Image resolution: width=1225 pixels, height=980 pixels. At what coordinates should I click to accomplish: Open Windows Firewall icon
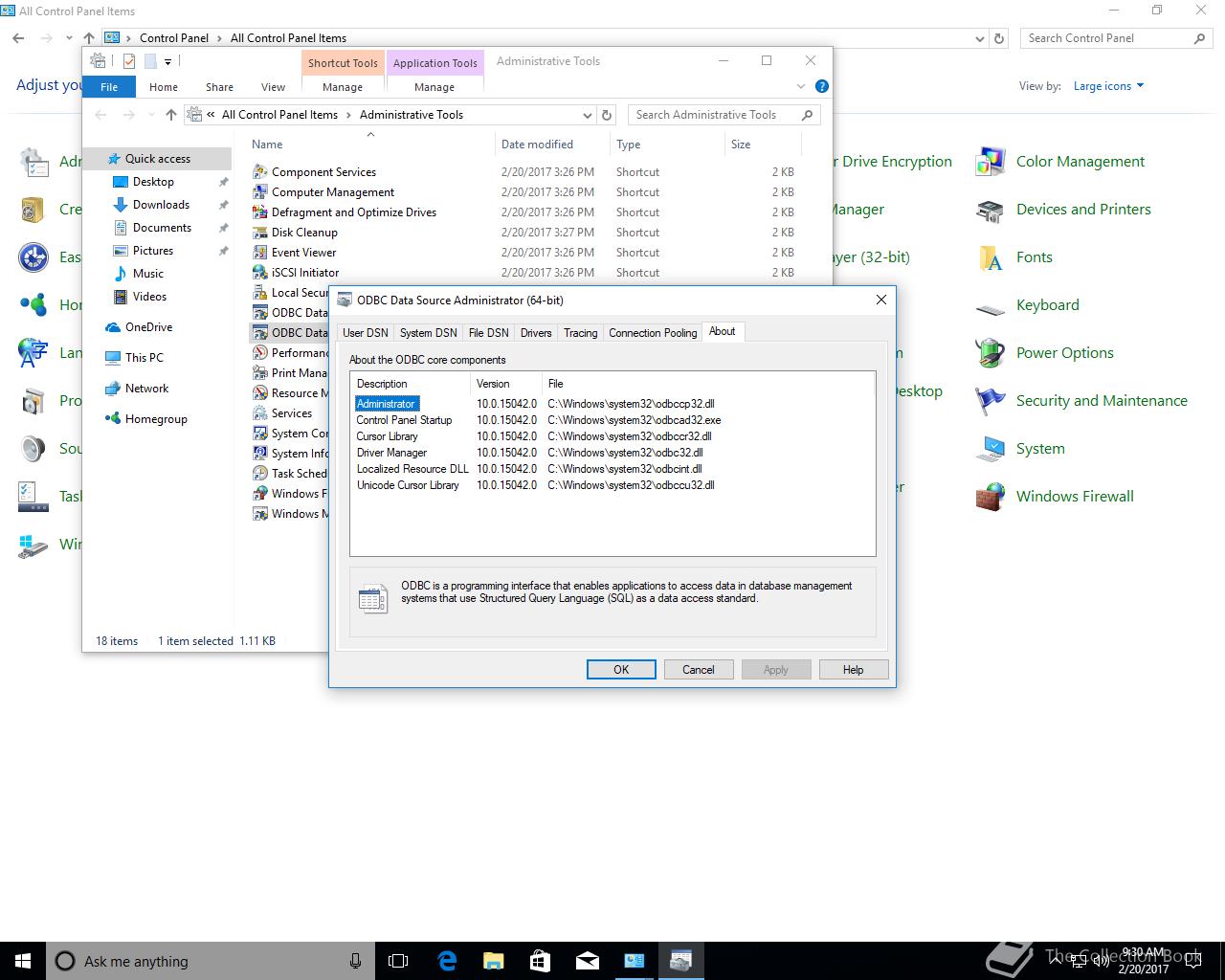coord(991,497)
